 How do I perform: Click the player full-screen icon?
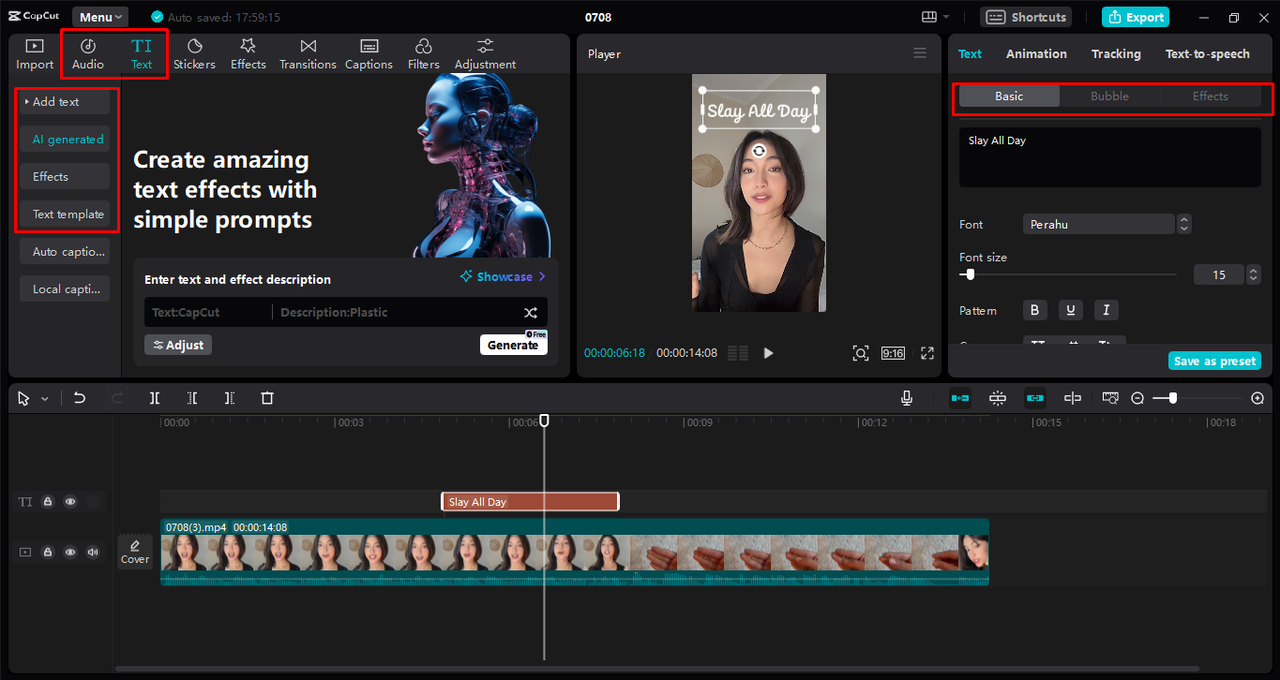point(927,353)
